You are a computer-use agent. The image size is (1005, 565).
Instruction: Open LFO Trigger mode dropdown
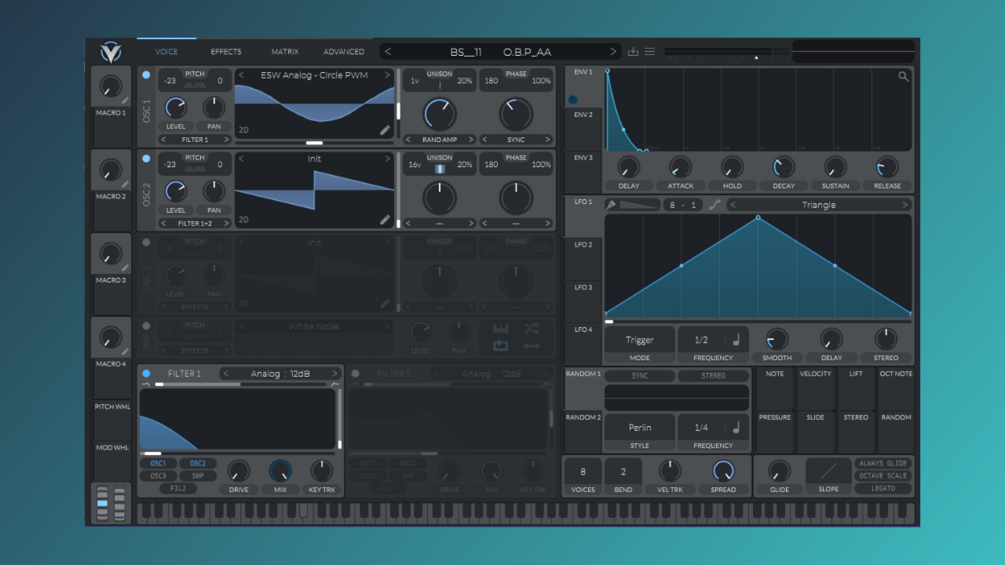640,340
